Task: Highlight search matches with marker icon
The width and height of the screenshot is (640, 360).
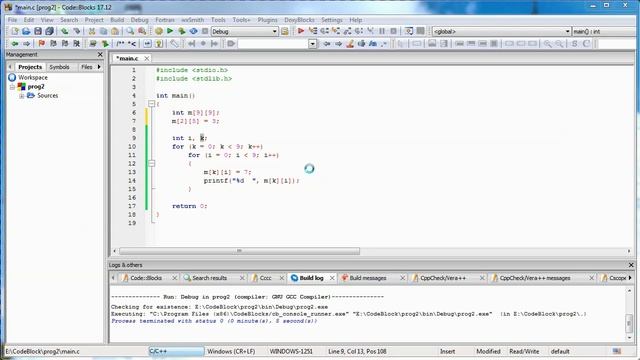Action: pos(350,43)
